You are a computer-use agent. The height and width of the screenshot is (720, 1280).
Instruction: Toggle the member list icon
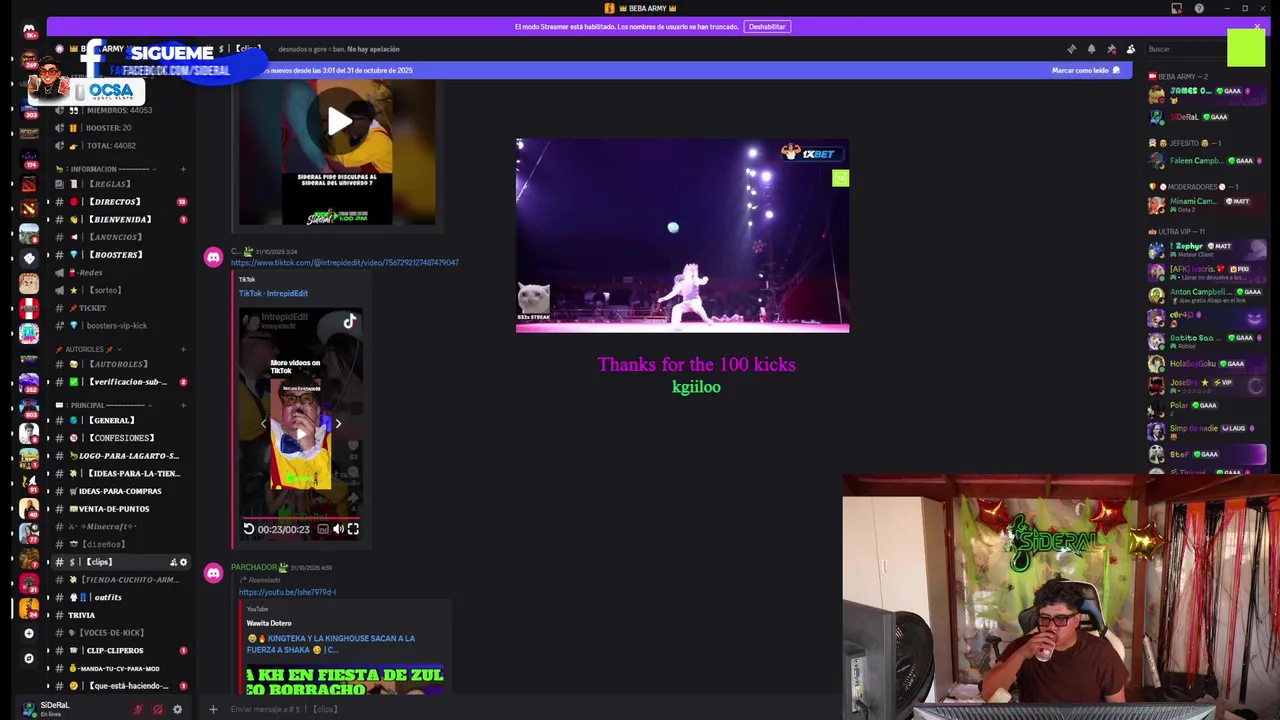(1131, 49)
